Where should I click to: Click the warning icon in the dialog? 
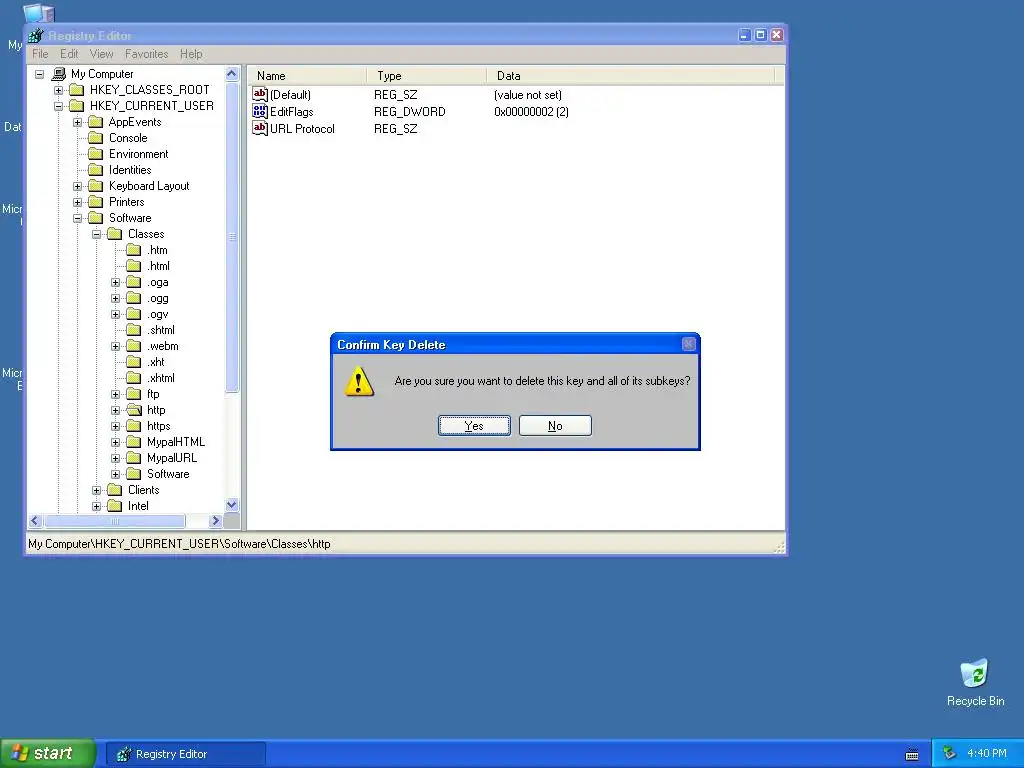coord(359,381)
